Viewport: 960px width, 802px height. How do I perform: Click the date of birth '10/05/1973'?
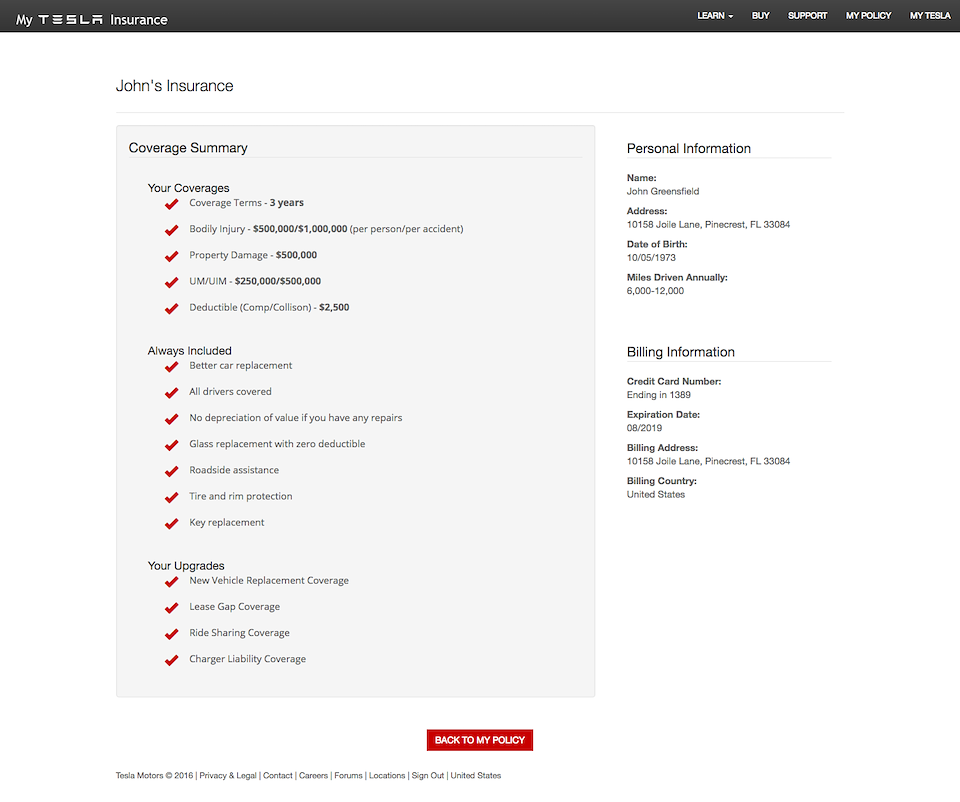pos(651,258)
